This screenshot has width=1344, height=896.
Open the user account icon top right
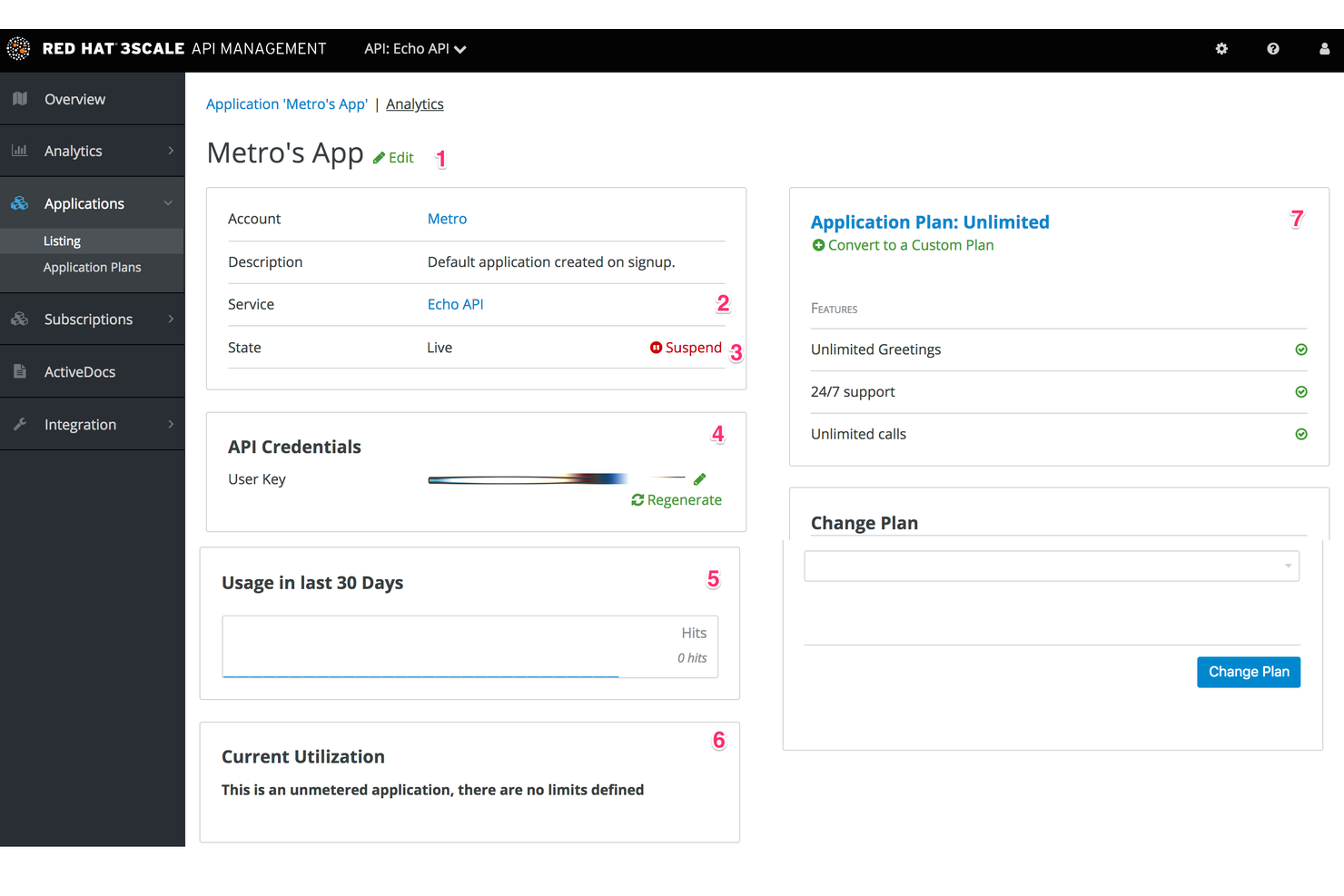pos(1323,49)
